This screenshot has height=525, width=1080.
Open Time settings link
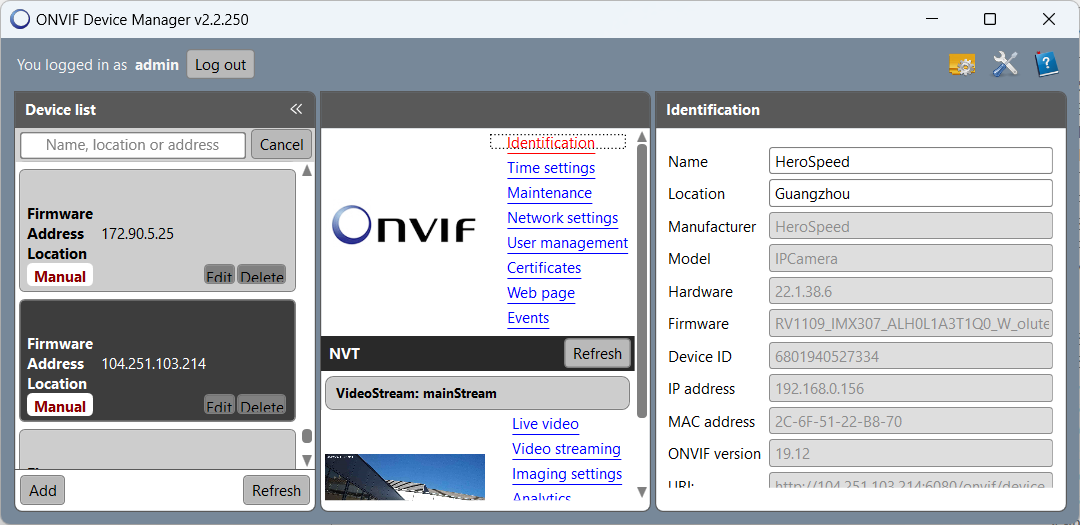[551, 168]
